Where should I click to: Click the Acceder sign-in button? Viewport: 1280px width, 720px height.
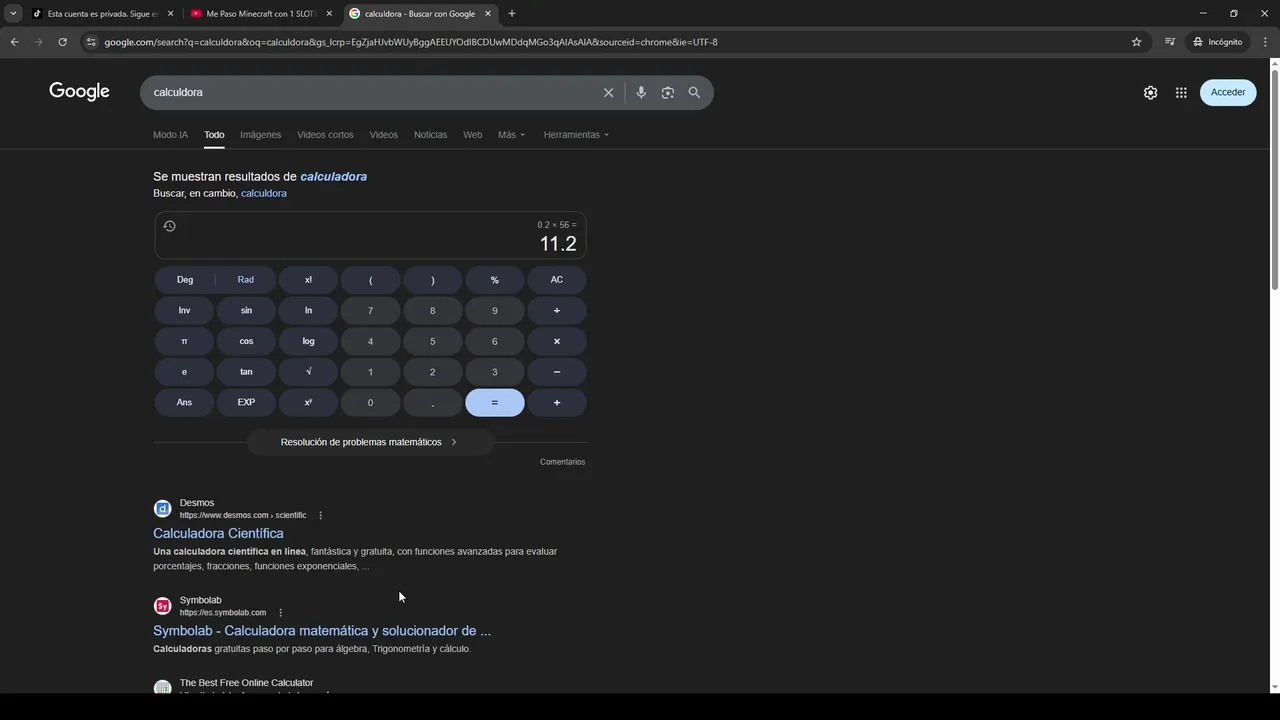pyautogui.click(x=1228, y=92)
